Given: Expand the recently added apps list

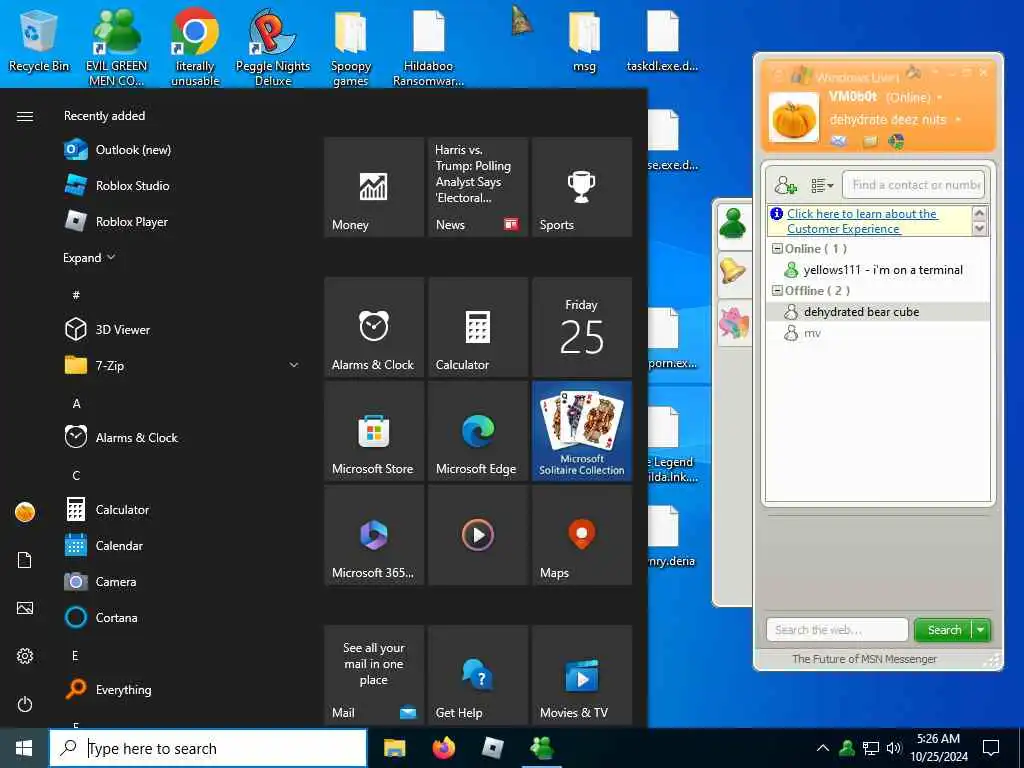Looking at the screenshot, I should coord(89,257).
